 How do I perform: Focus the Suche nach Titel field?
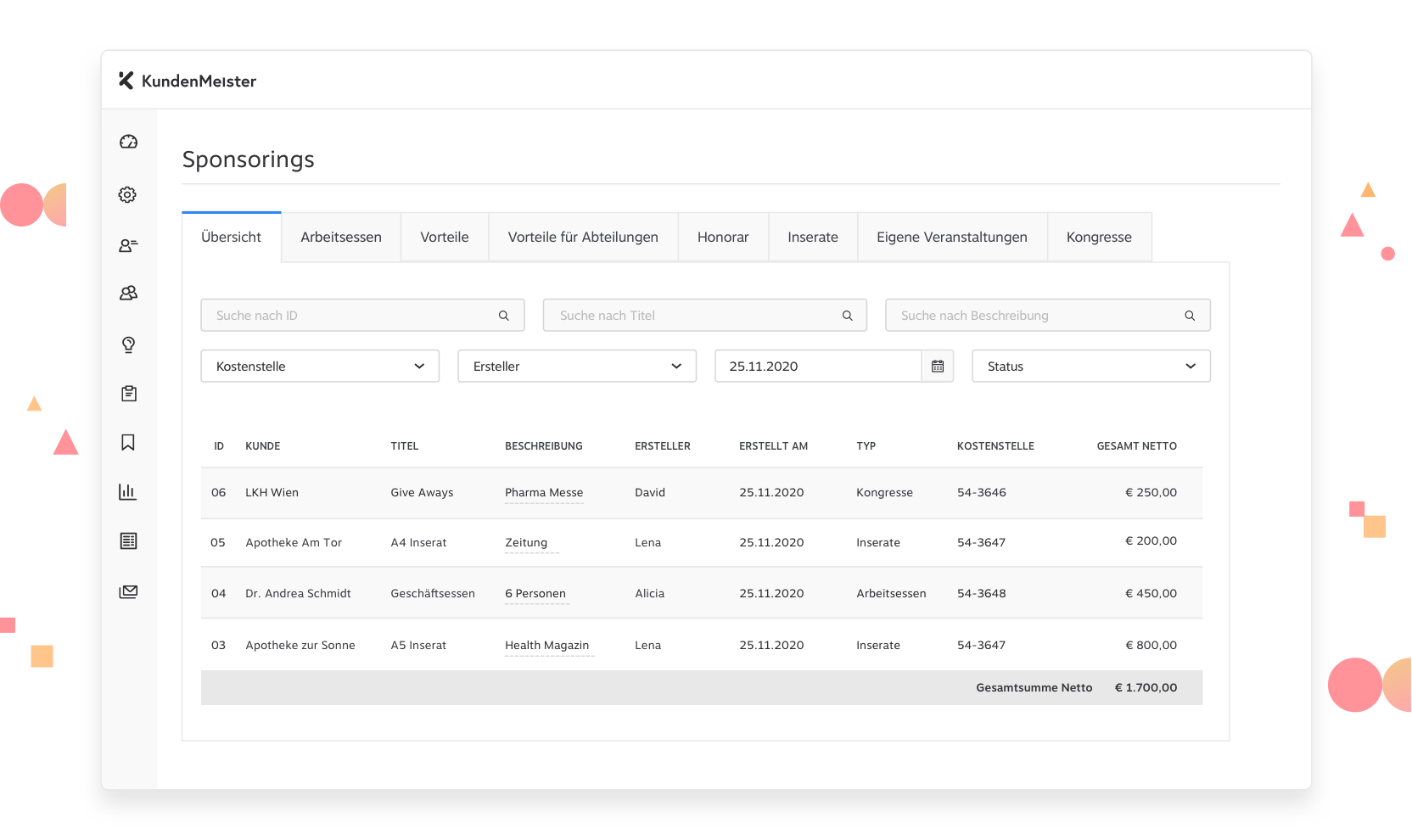coord(705,316)
